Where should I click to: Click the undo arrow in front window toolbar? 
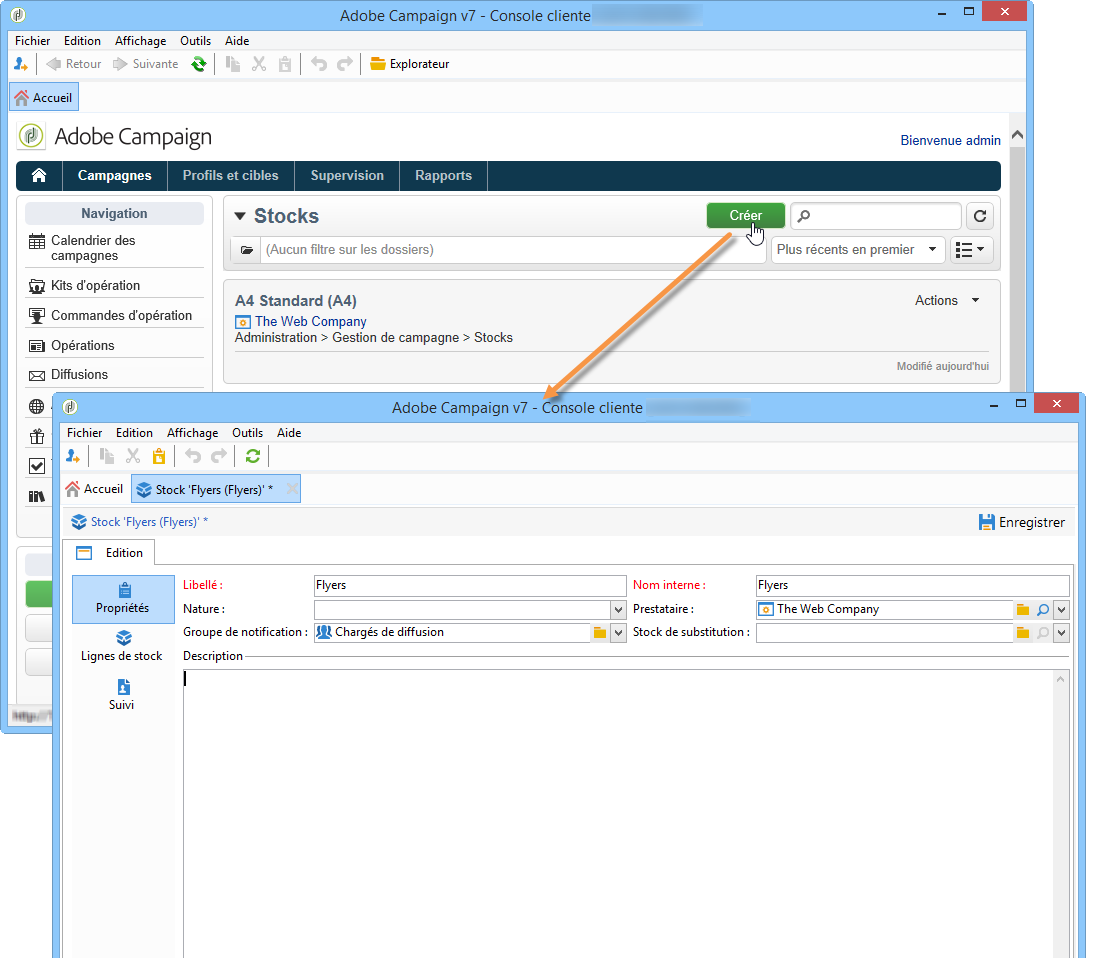(192, 457)
